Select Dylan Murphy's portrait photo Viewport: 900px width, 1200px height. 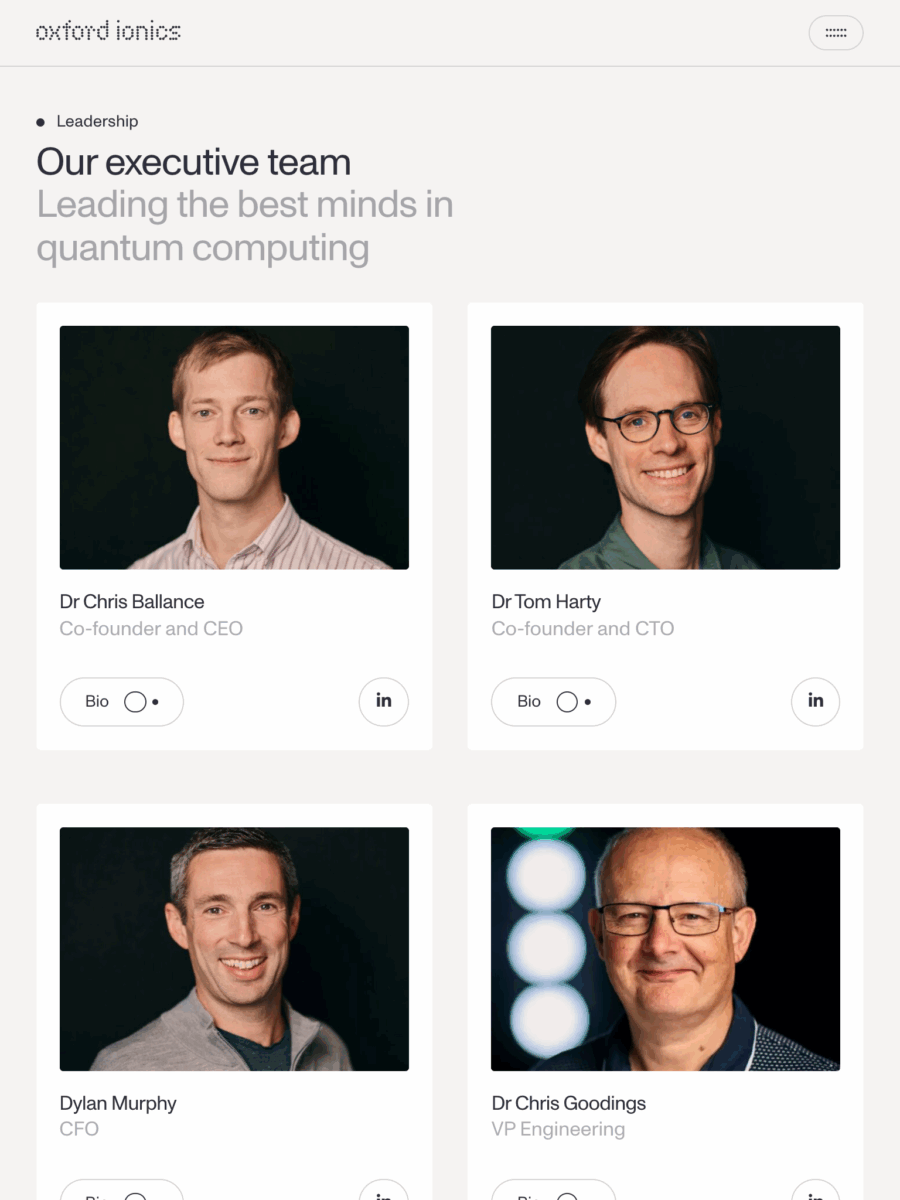point(234,949)
